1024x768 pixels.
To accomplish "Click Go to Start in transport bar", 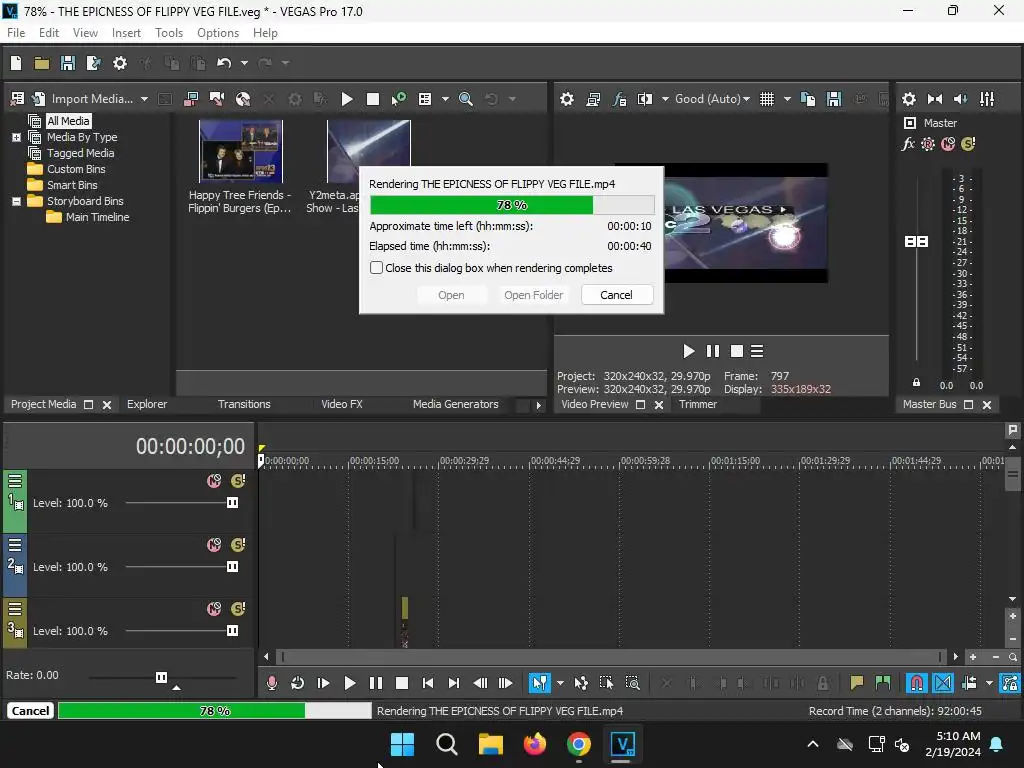I will 428,683.
